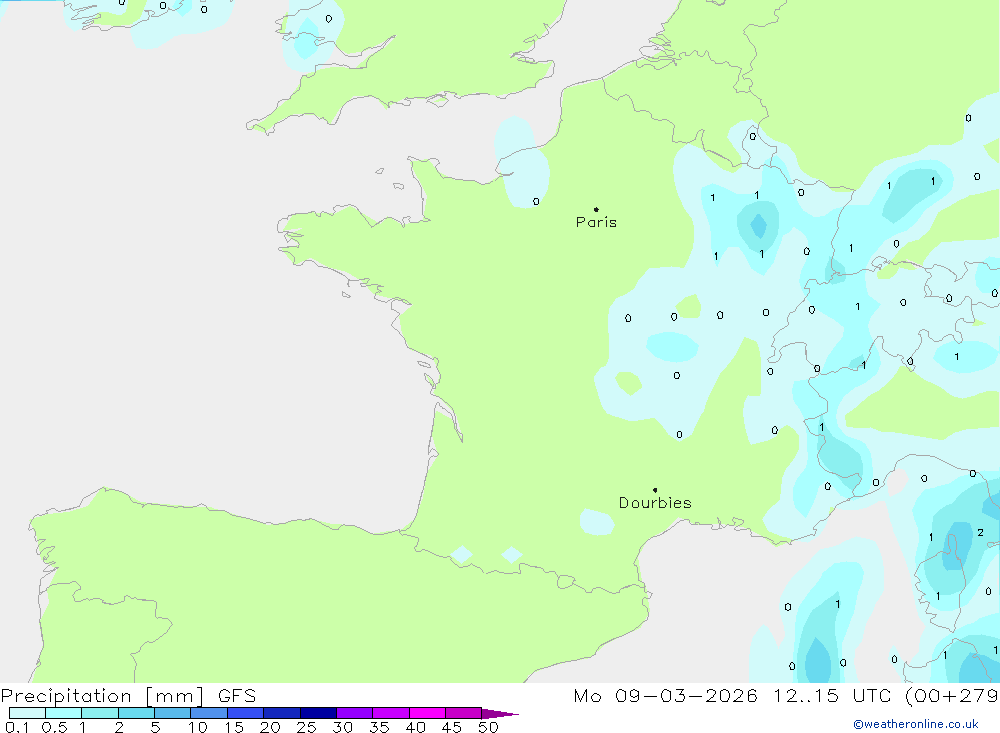Click the '50' legend scale label
Image resolution: width=1000 pixels, height=733 pixels.
click(x=488, y=727)
